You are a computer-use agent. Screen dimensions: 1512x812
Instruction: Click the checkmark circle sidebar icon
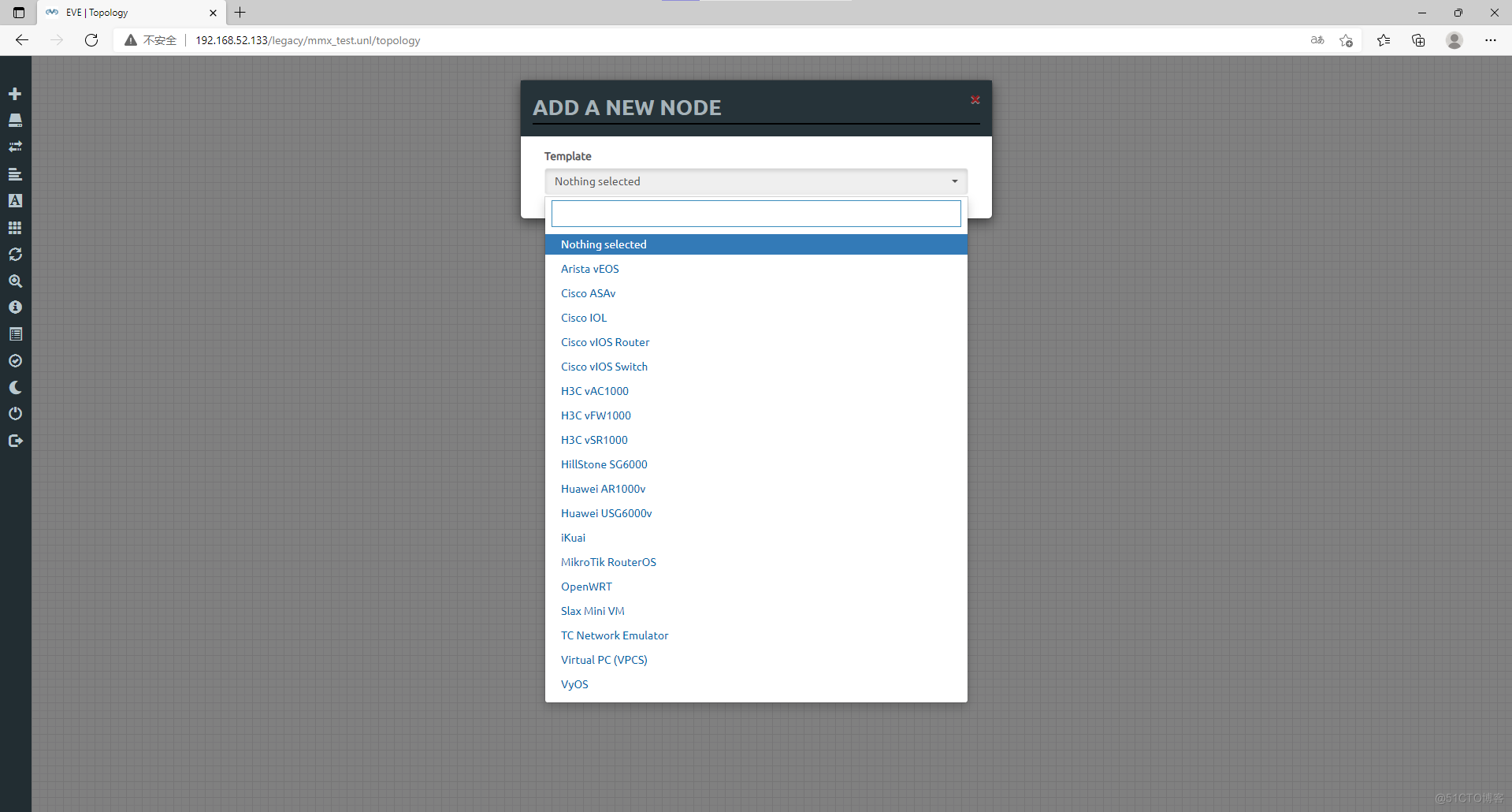pos(15,361)
